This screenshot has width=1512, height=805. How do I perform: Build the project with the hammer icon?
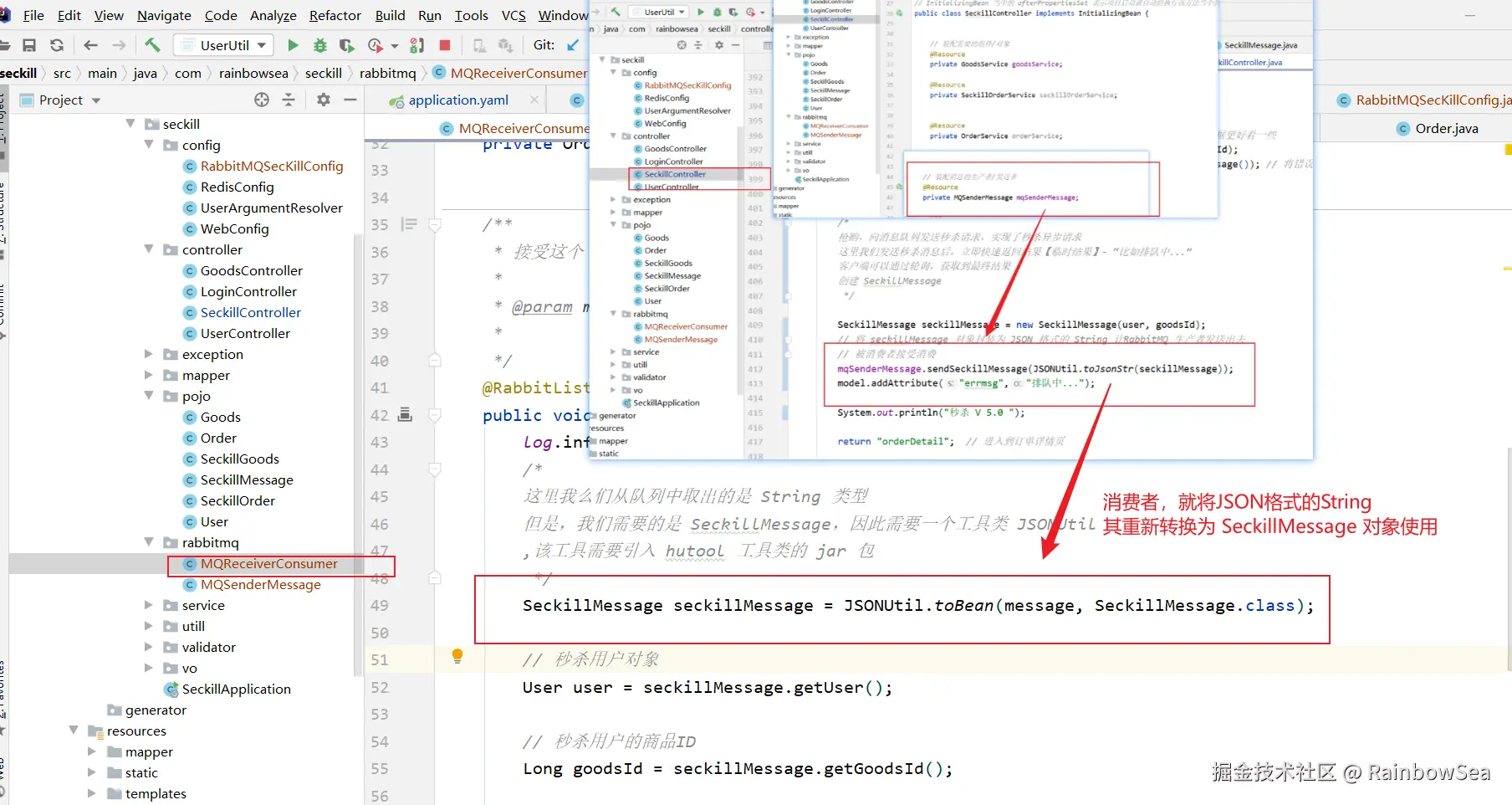(x=152, y=45)
